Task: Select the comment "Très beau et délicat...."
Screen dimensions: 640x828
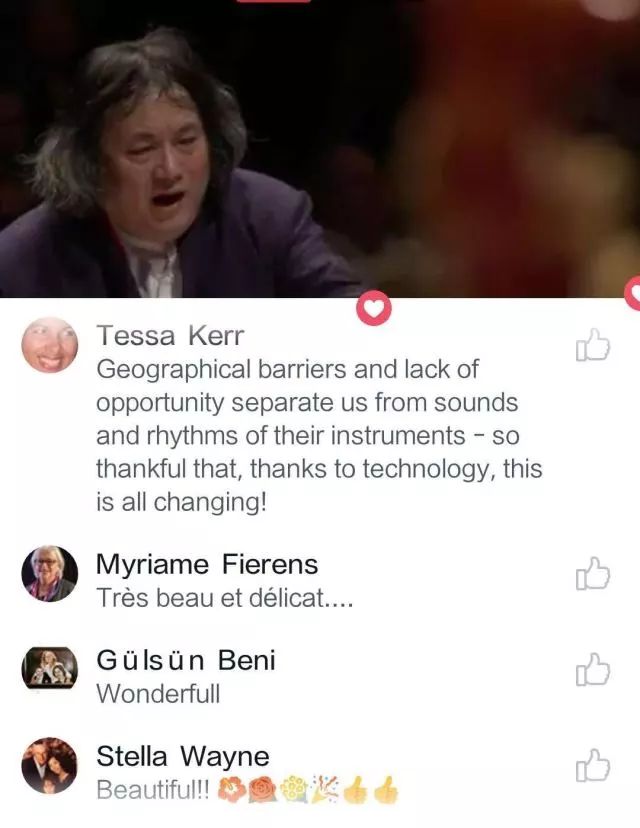Action: 224,598
